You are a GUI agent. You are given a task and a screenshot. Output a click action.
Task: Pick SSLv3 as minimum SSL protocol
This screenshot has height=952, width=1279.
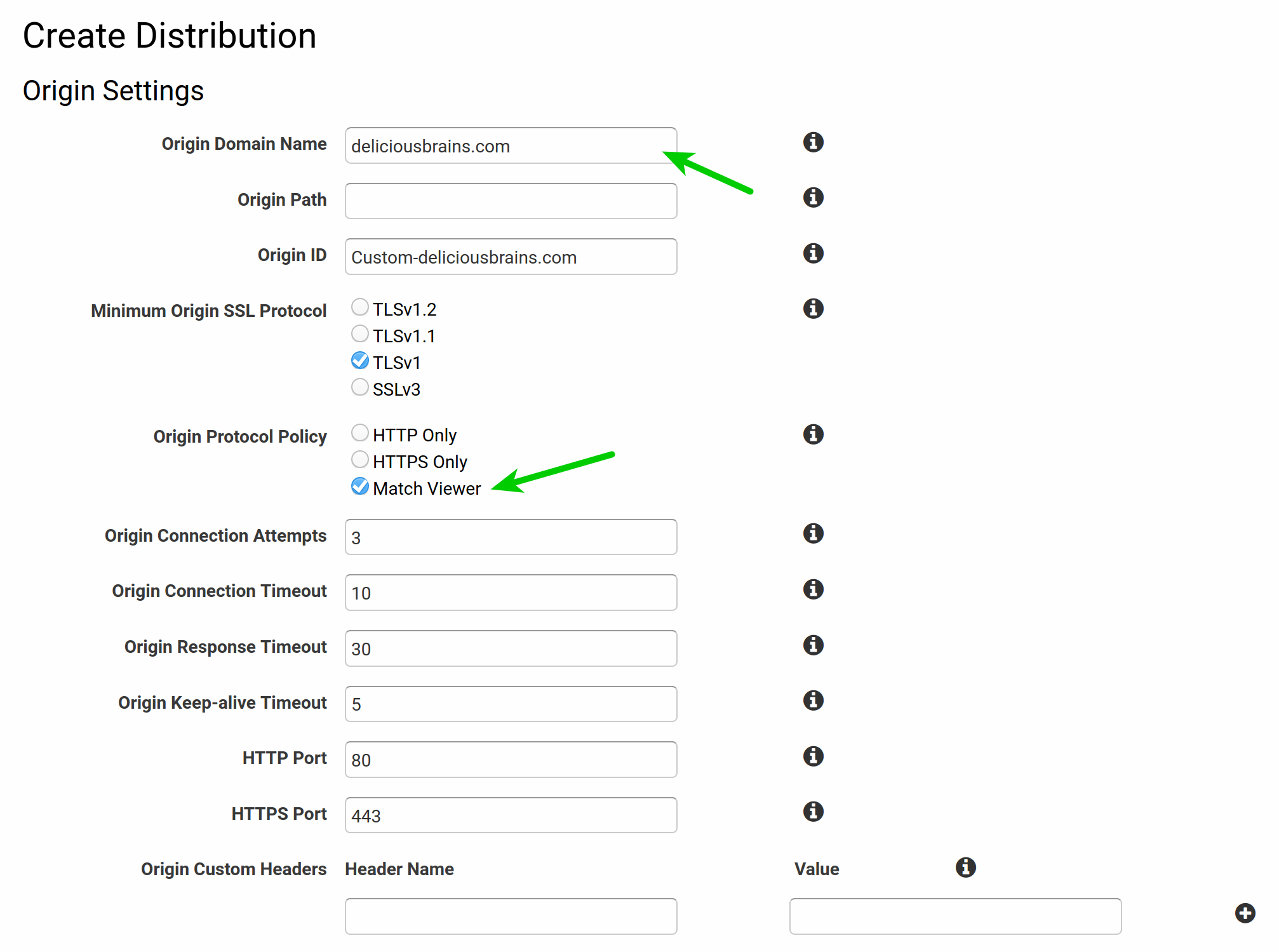pyautogui.click(x=359, y=387)
